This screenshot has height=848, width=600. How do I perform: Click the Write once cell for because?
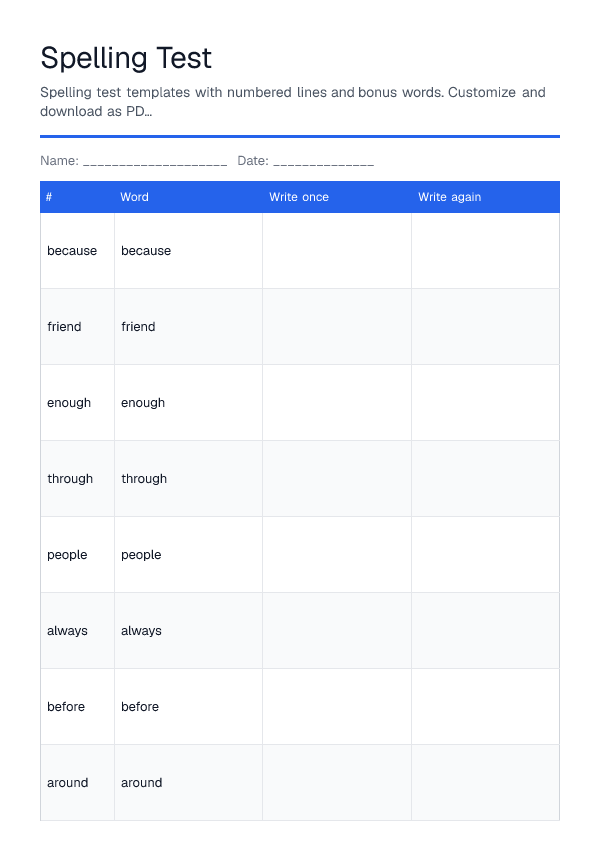tap(337, 251)
